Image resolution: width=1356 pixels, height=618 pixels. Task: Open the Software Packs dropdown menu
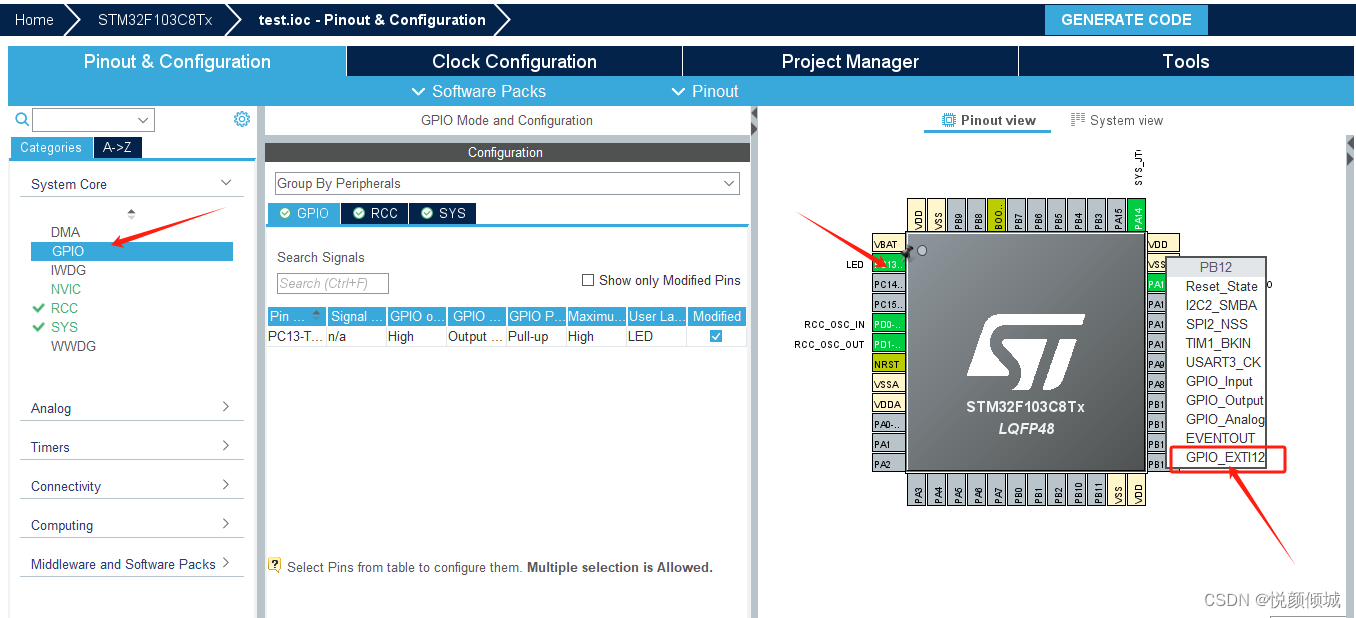click(479, 91)
